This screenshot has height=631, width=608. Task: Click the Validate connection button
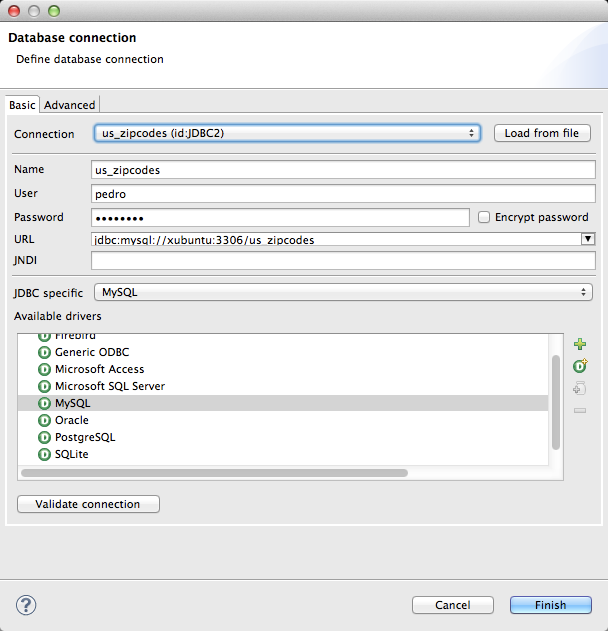click(88, 504)
